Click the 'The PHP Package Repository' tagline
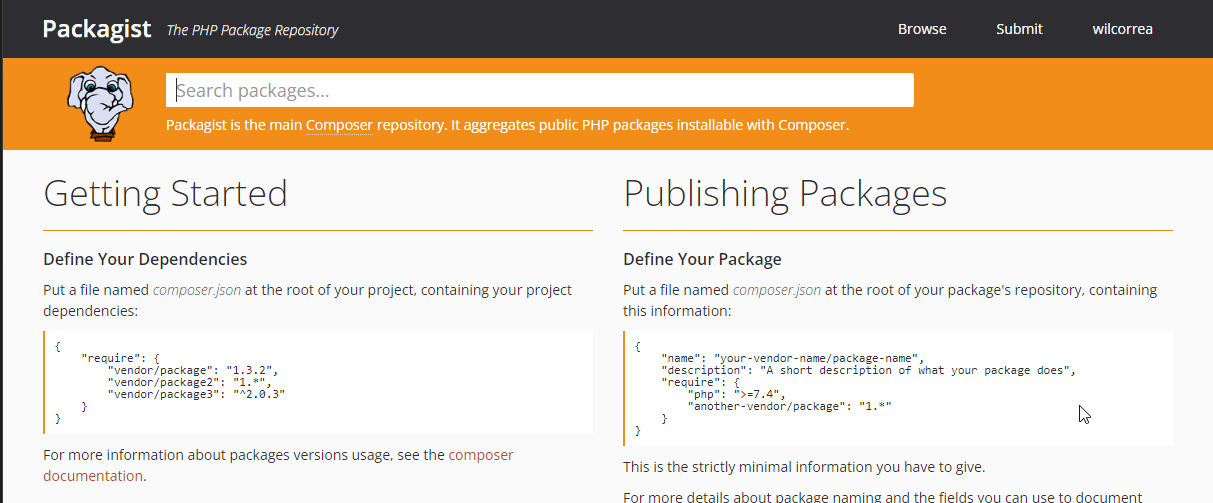The height and width of the screenshot is (503, 1213). tap(252, 30)
